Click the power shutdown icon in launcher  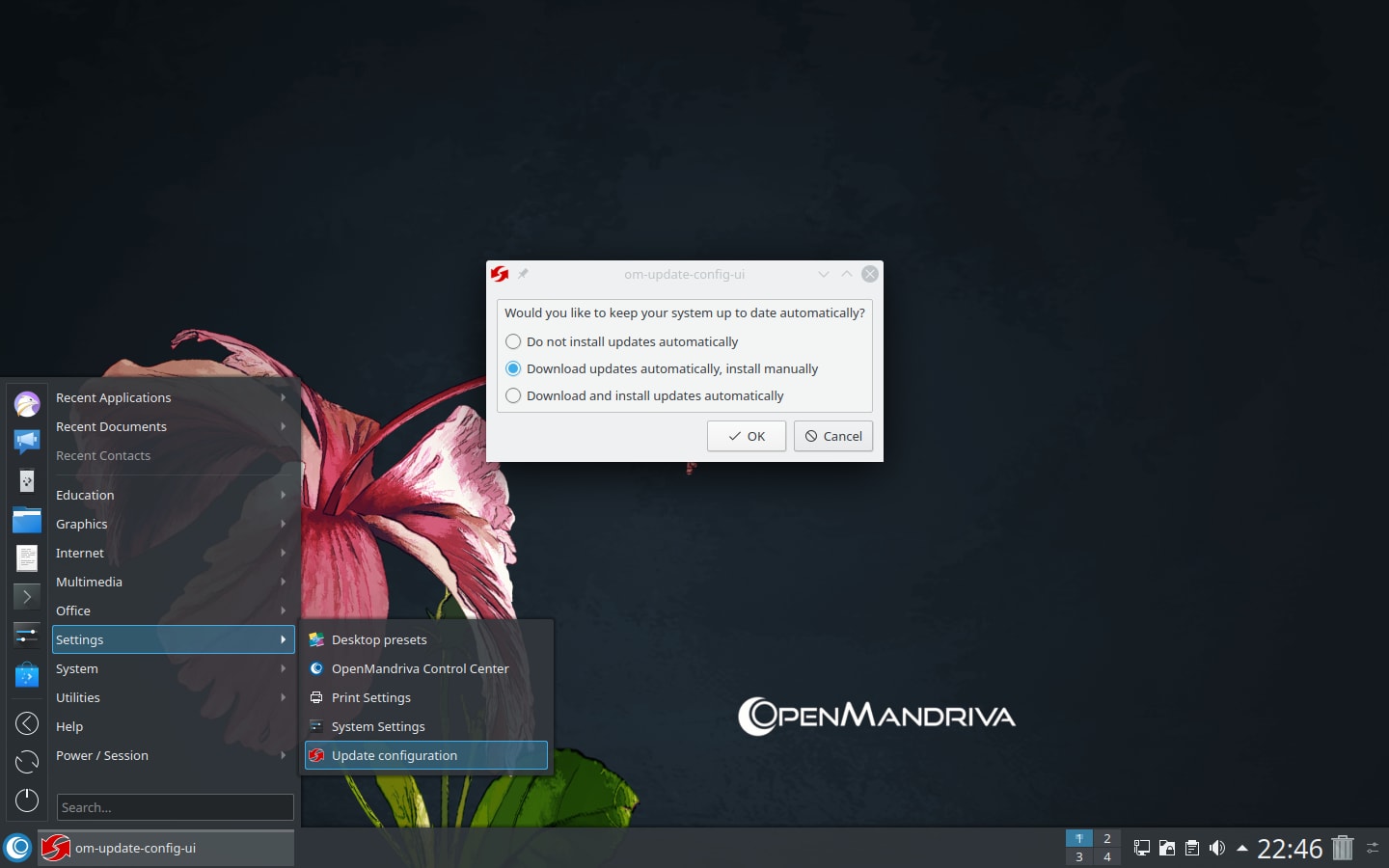click(27, 800)
